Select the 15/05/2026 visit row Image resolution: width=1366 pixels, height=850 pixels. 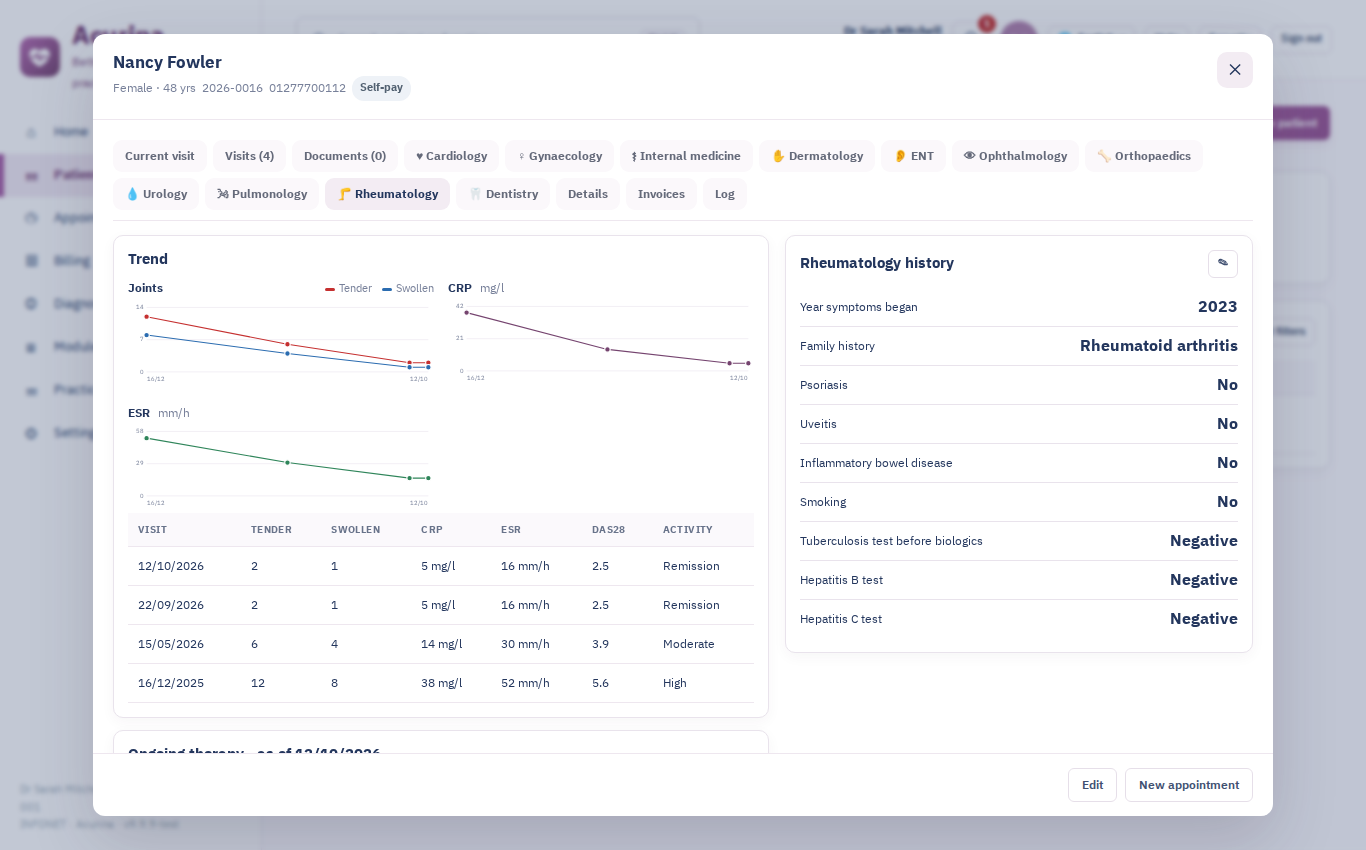(x=441, y=644)
